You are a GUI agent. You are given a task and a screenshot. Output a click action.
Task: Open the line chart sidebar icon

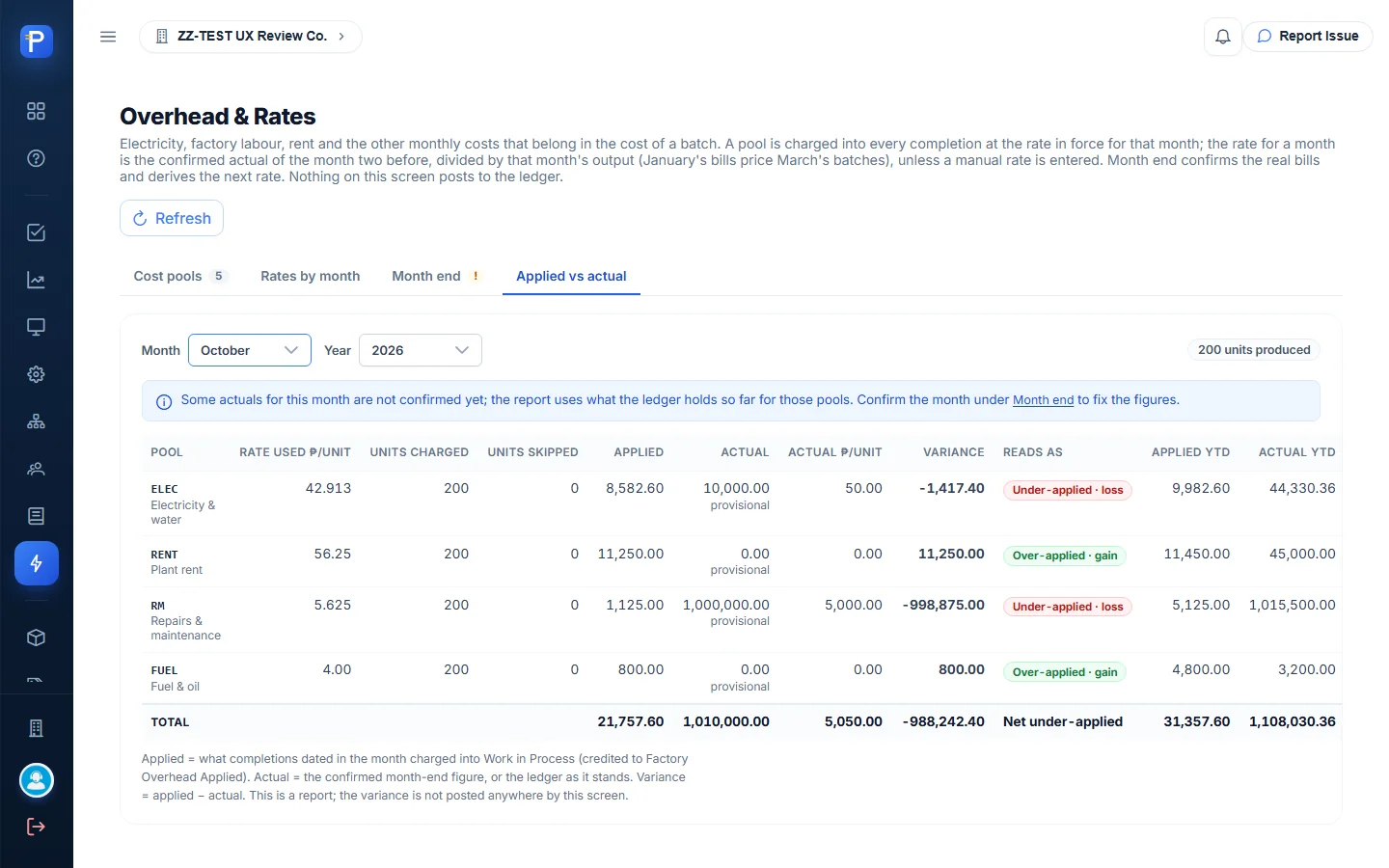[37, 281]
